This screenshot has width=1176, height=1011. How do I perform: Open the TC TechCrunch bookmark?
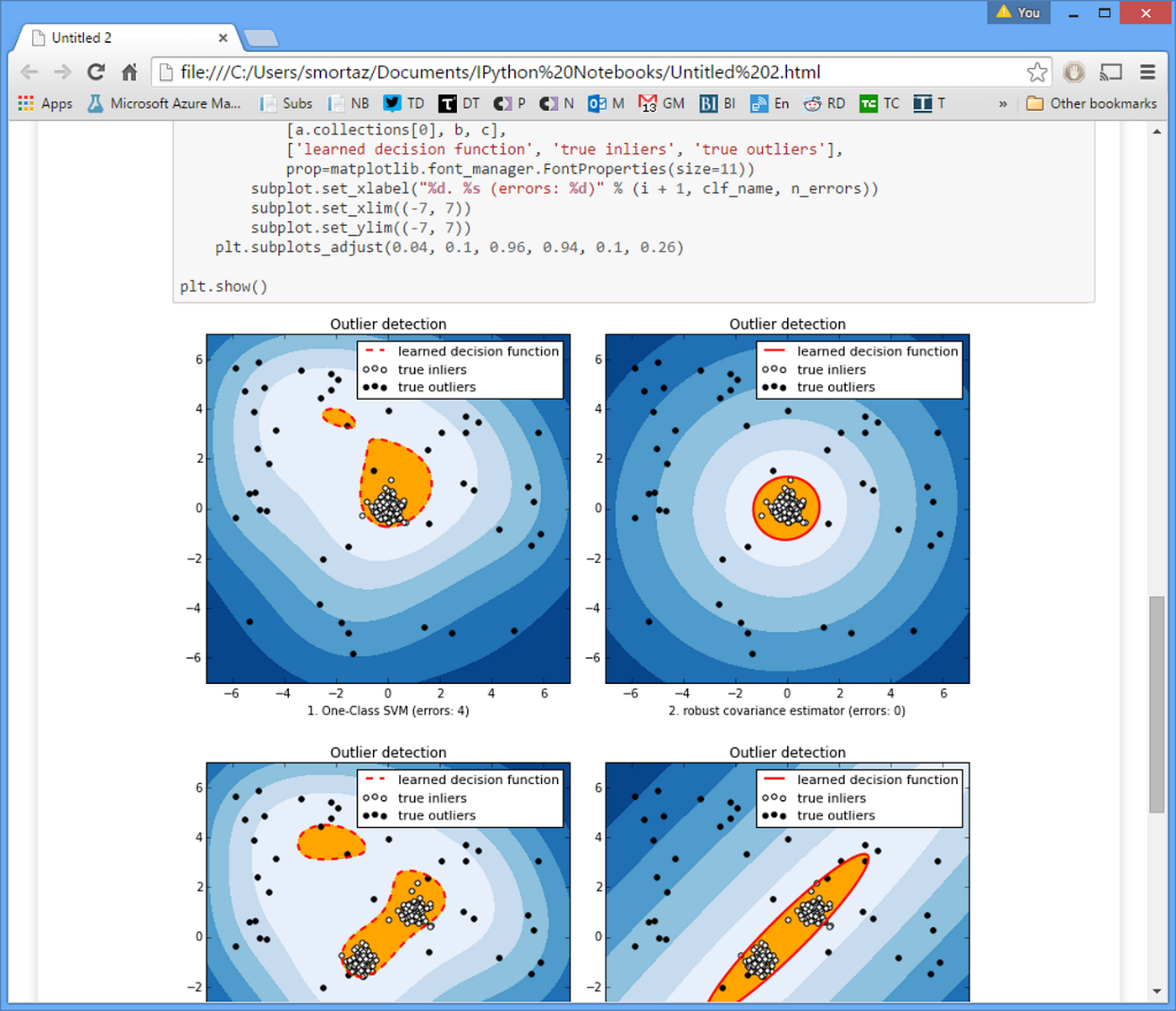pyautogui.click(x=878, y=103)
